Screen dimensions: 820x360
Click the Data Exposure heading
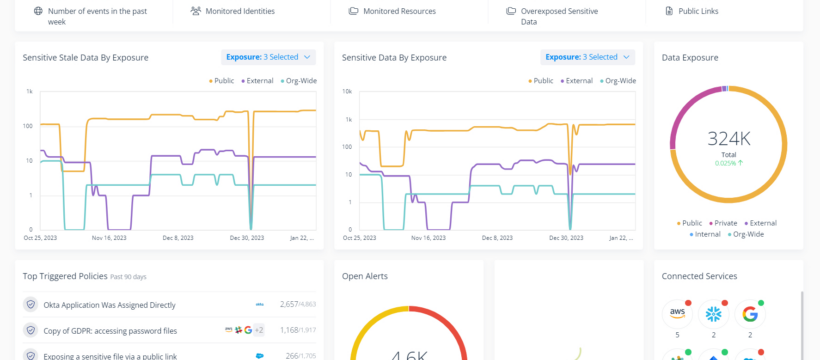click(x=690, y=58)
